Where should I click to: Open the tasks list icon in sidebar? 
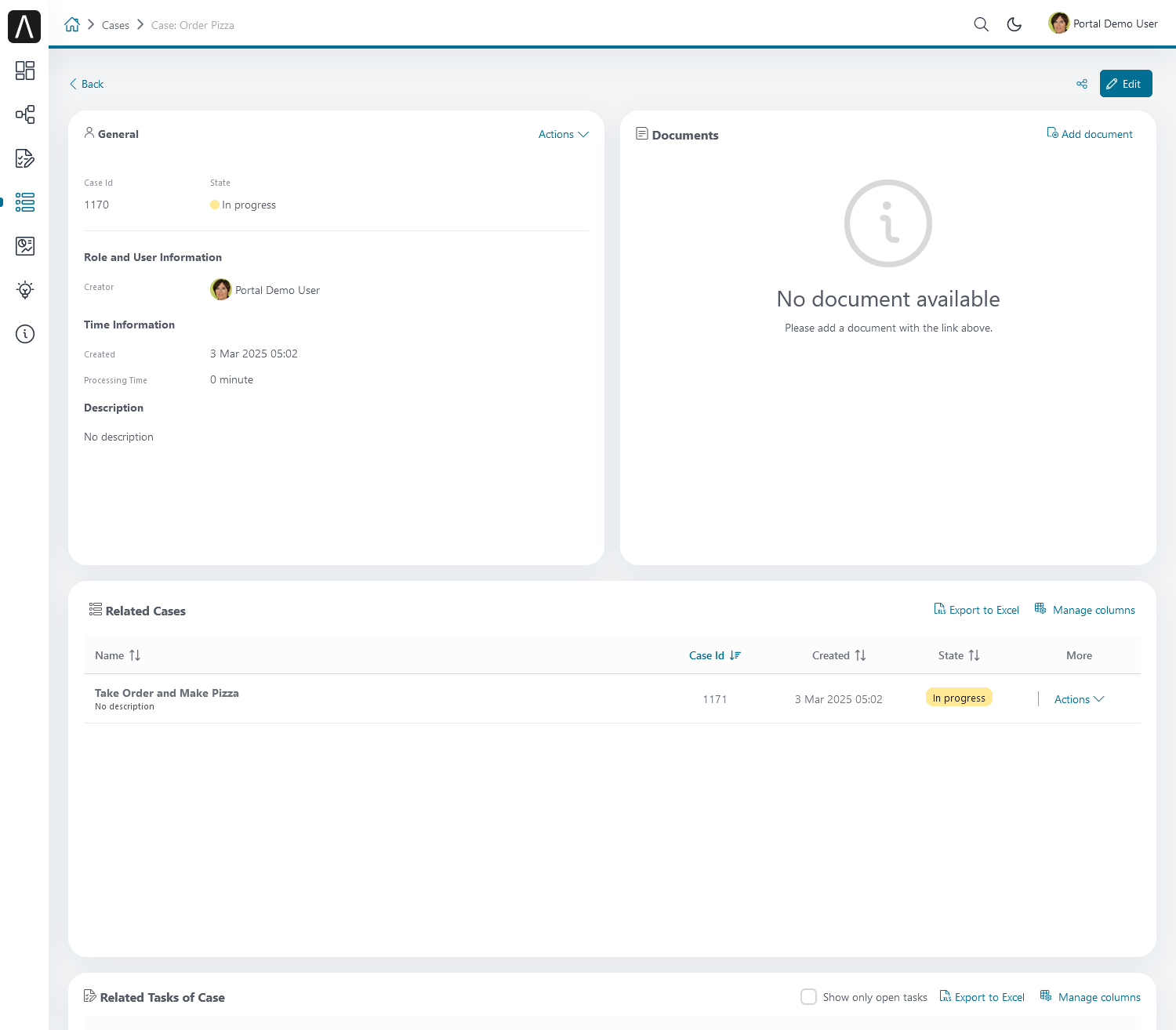[25, 158]
